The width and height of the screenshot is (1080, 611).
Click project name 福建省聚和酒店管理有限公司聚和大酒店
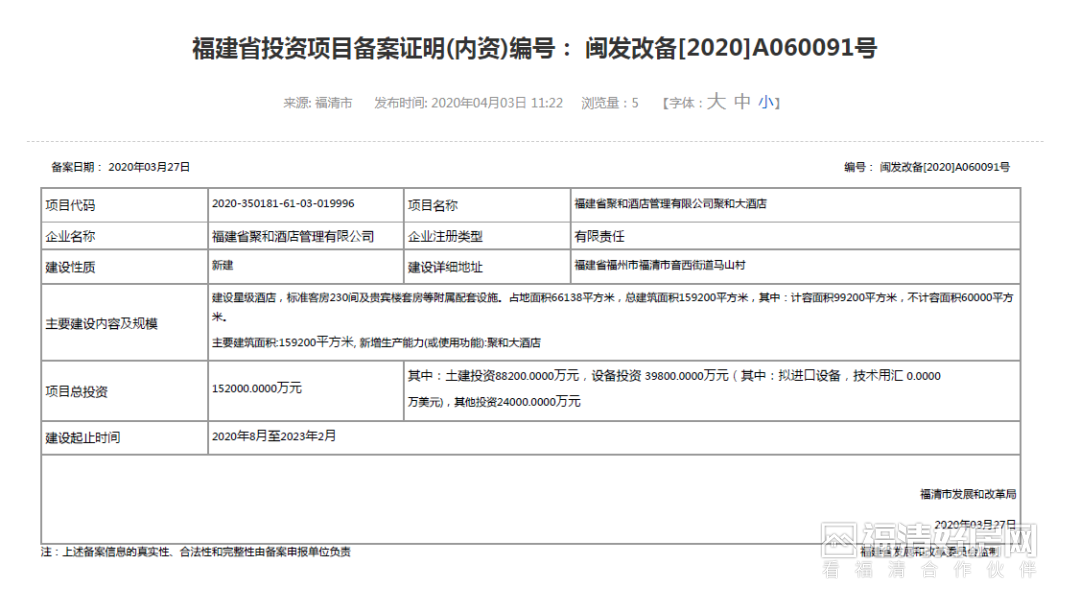[670, 204]
